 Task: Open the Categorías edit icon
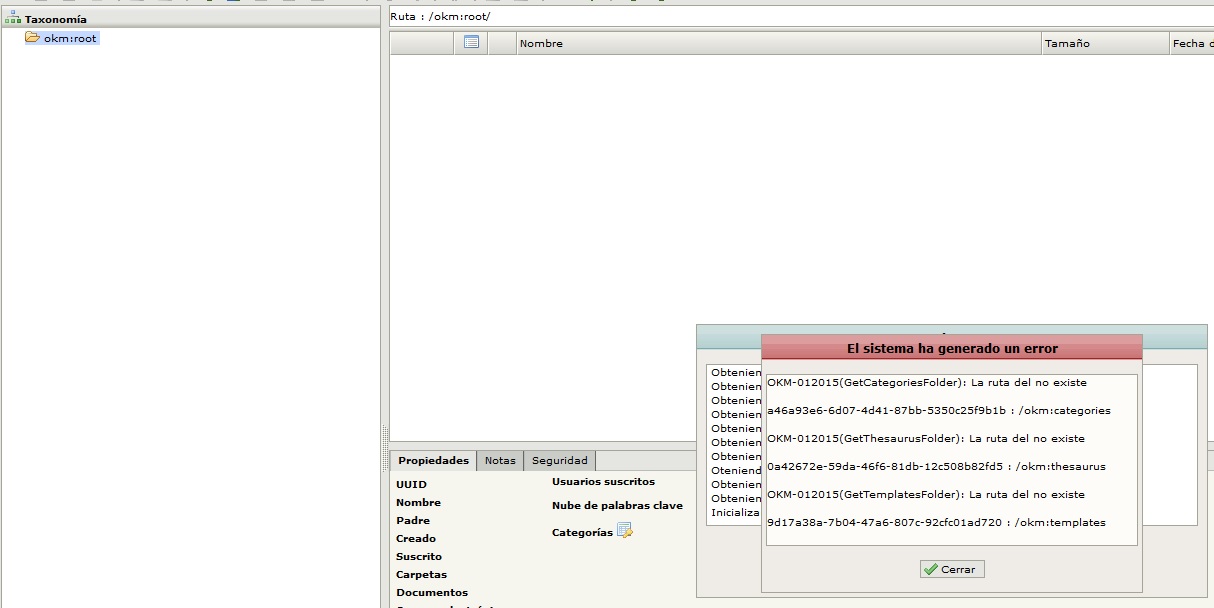pos(625,531)
